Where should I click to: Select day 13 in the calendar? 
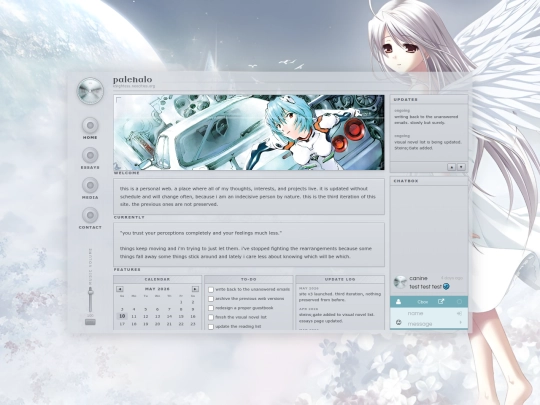(x=157, y=316)
